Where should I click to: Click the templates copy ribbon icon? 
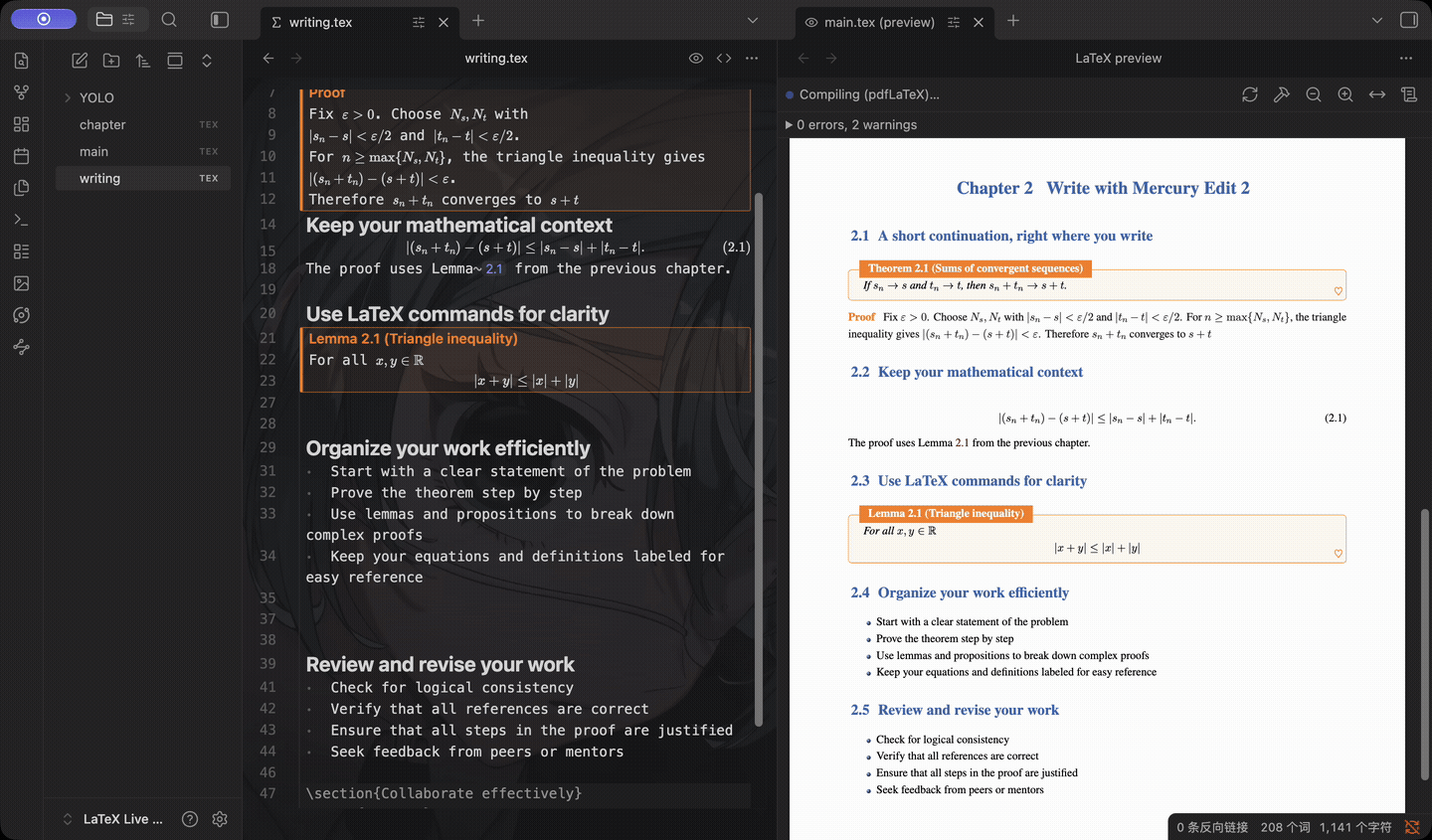pos(22,188)
